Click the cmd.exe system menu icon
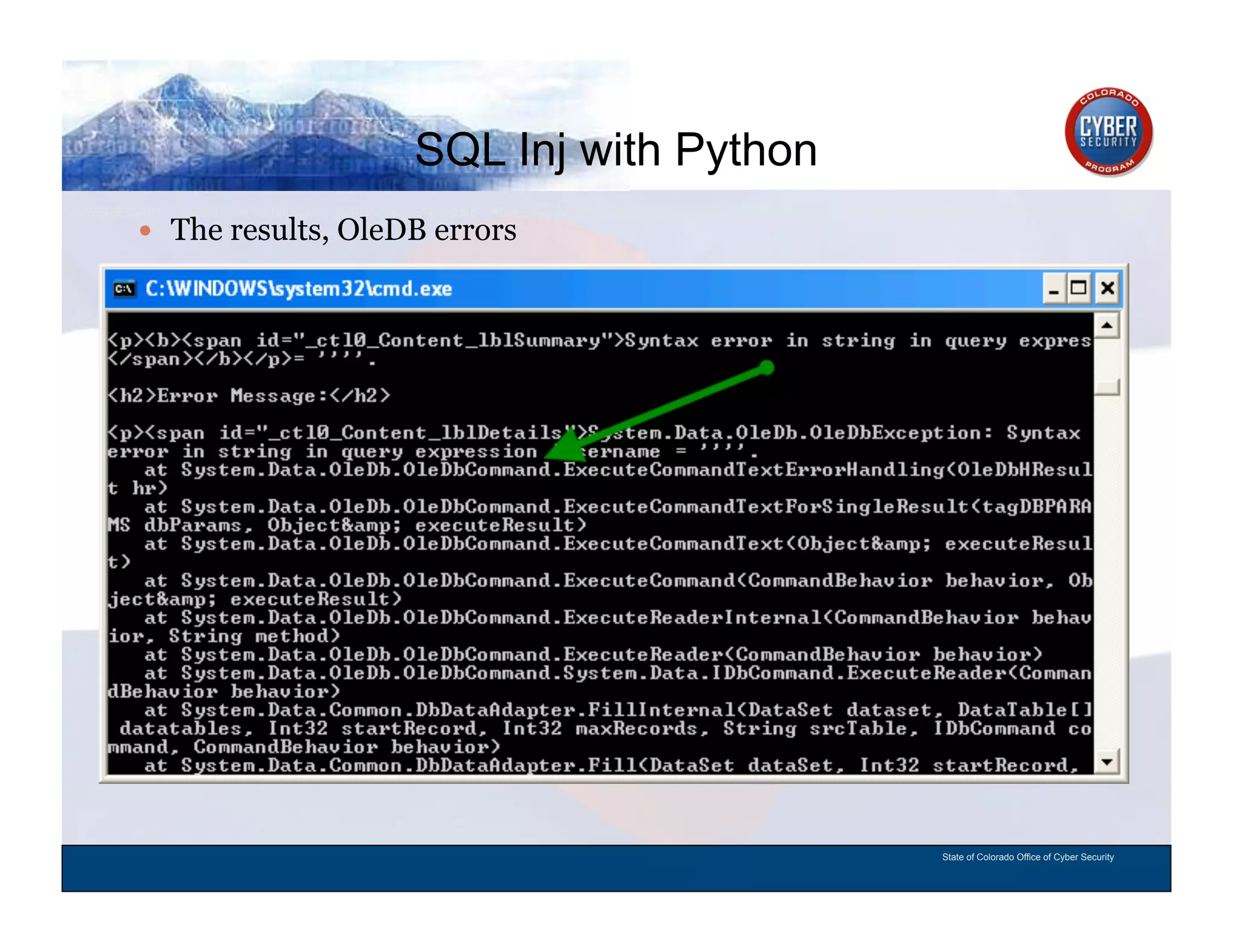This screenshot has width=1233, height=952. tap(125, 289)
